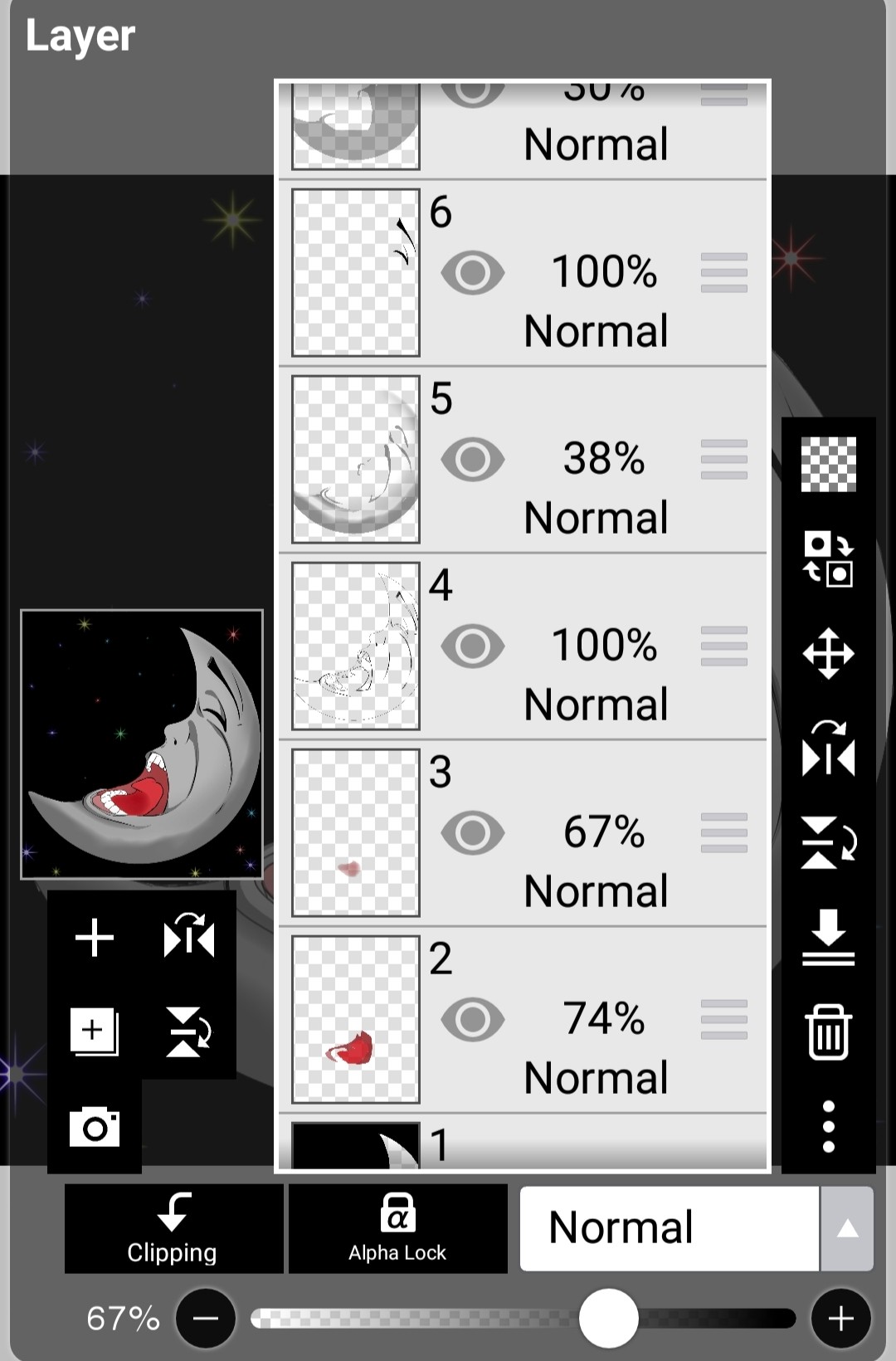This screenshot has width=896, height=1361.
Task: Select layer 3 thumbnail
Action: click(x=356, y=832)
